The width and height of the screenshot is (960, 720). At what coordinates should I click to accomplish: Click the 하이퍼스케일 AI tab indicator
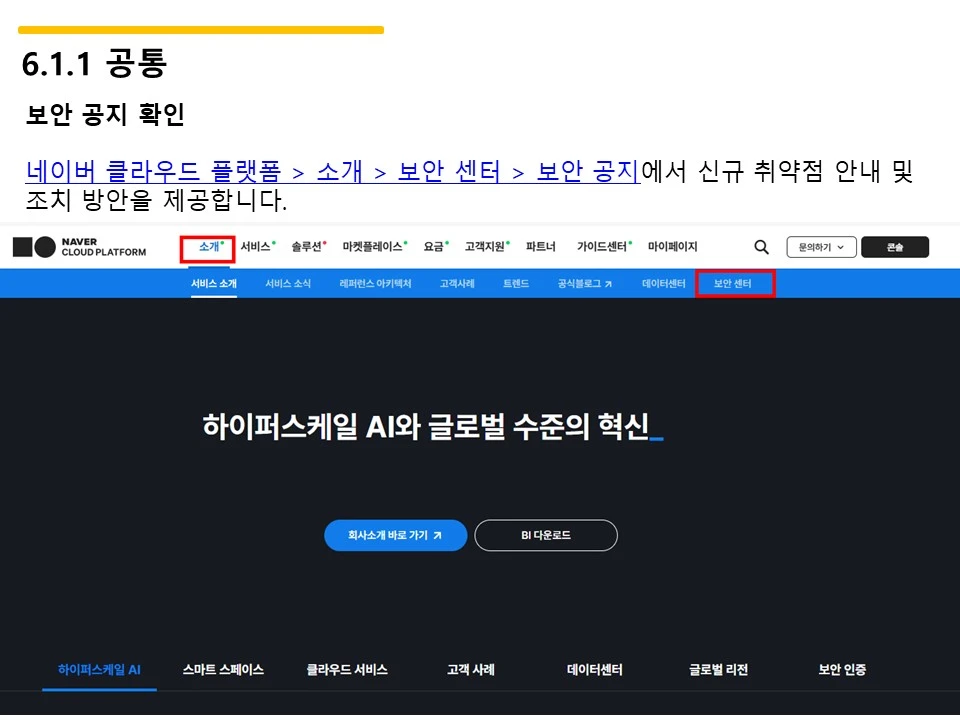pos(99,671)
